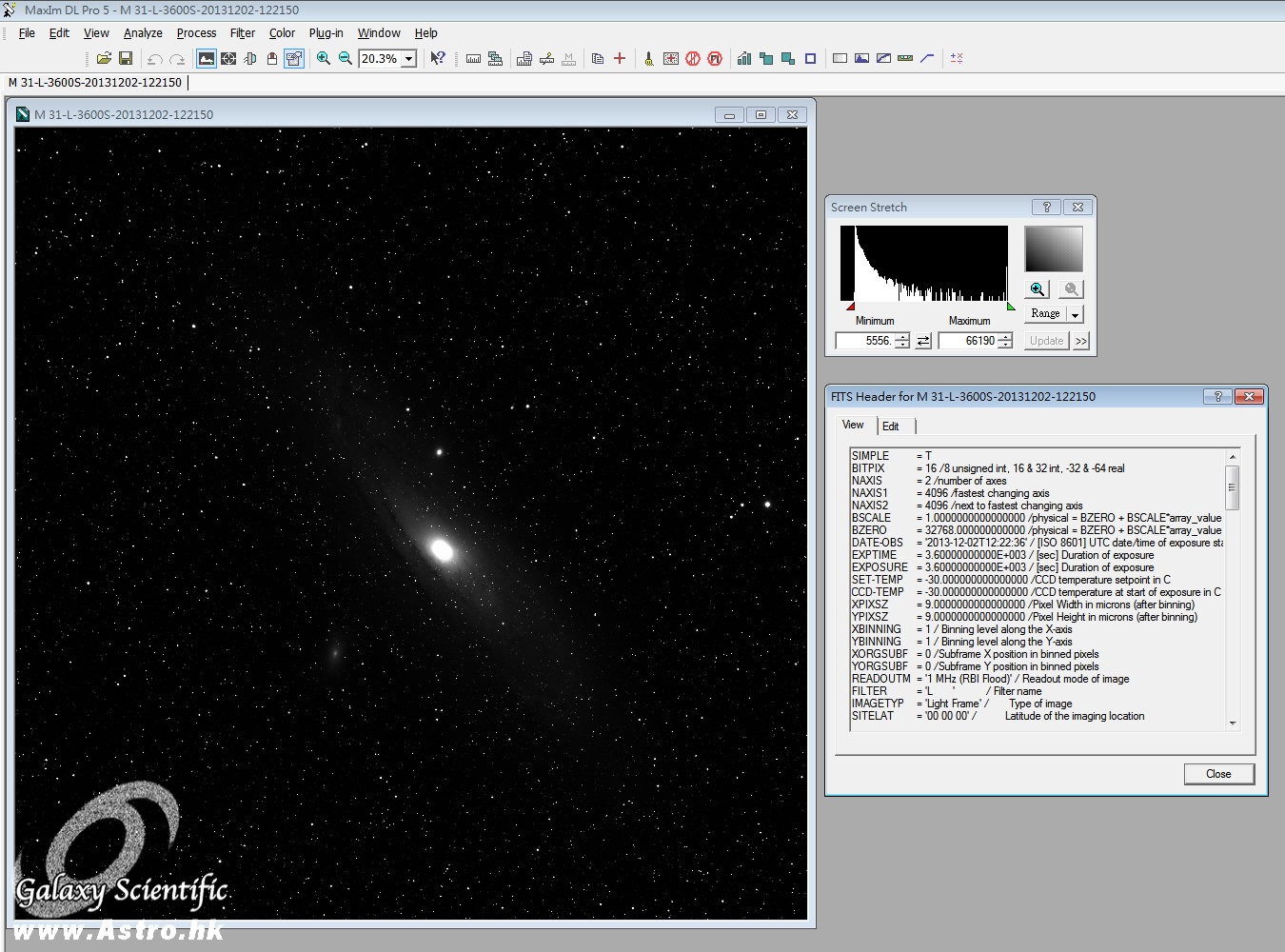
Task: Click the Save disk icon in toolbar
Action: tap(125, 59)
